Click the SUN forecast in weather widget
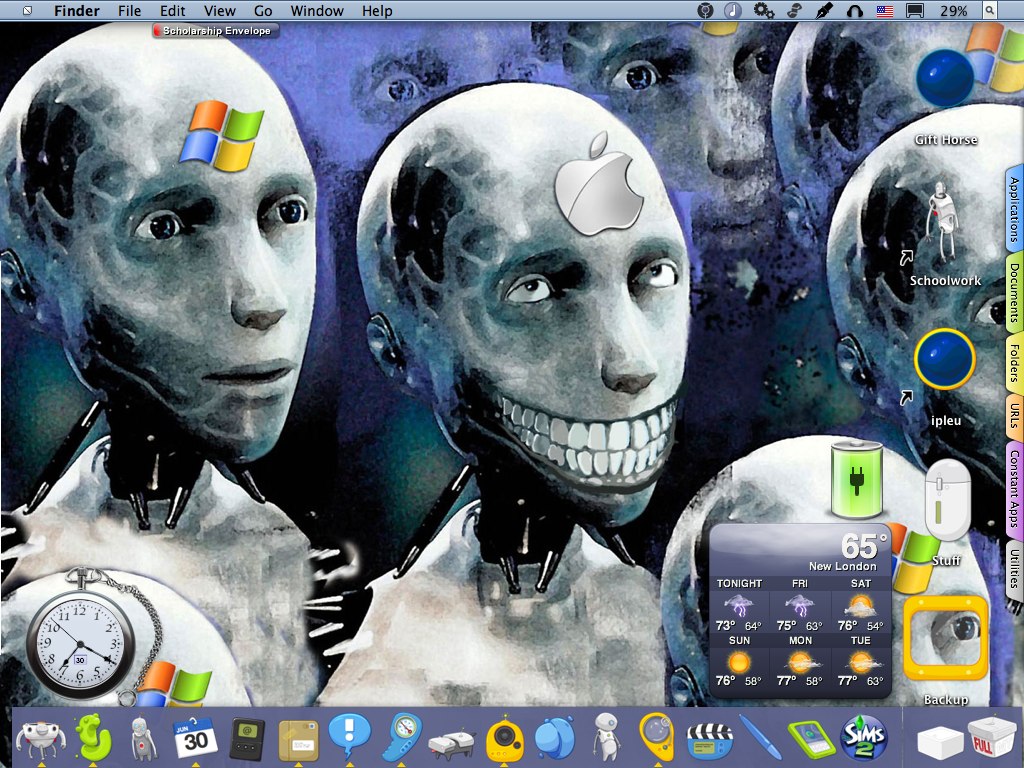The height and width of the screenshot is (768, 1024). [739, 661]
